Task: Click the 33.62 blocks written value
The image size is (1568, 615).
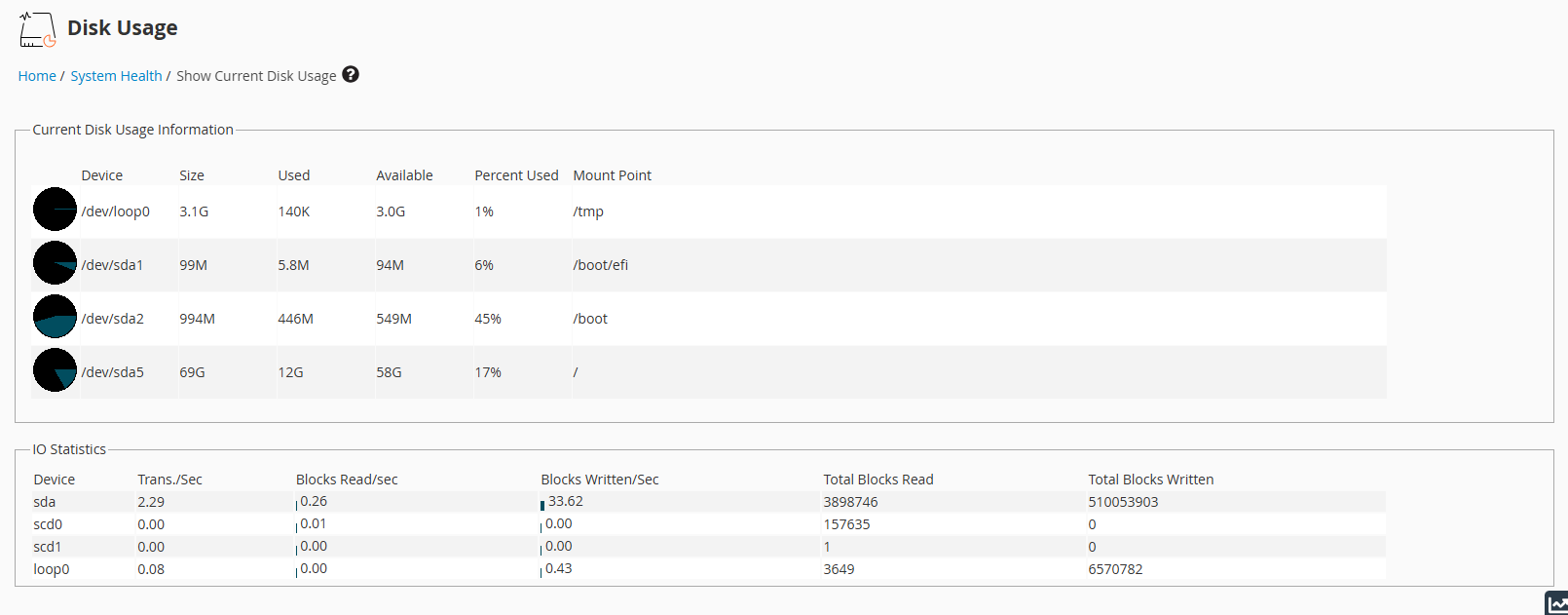Action: pyautogui.click(x=565, y=501)
